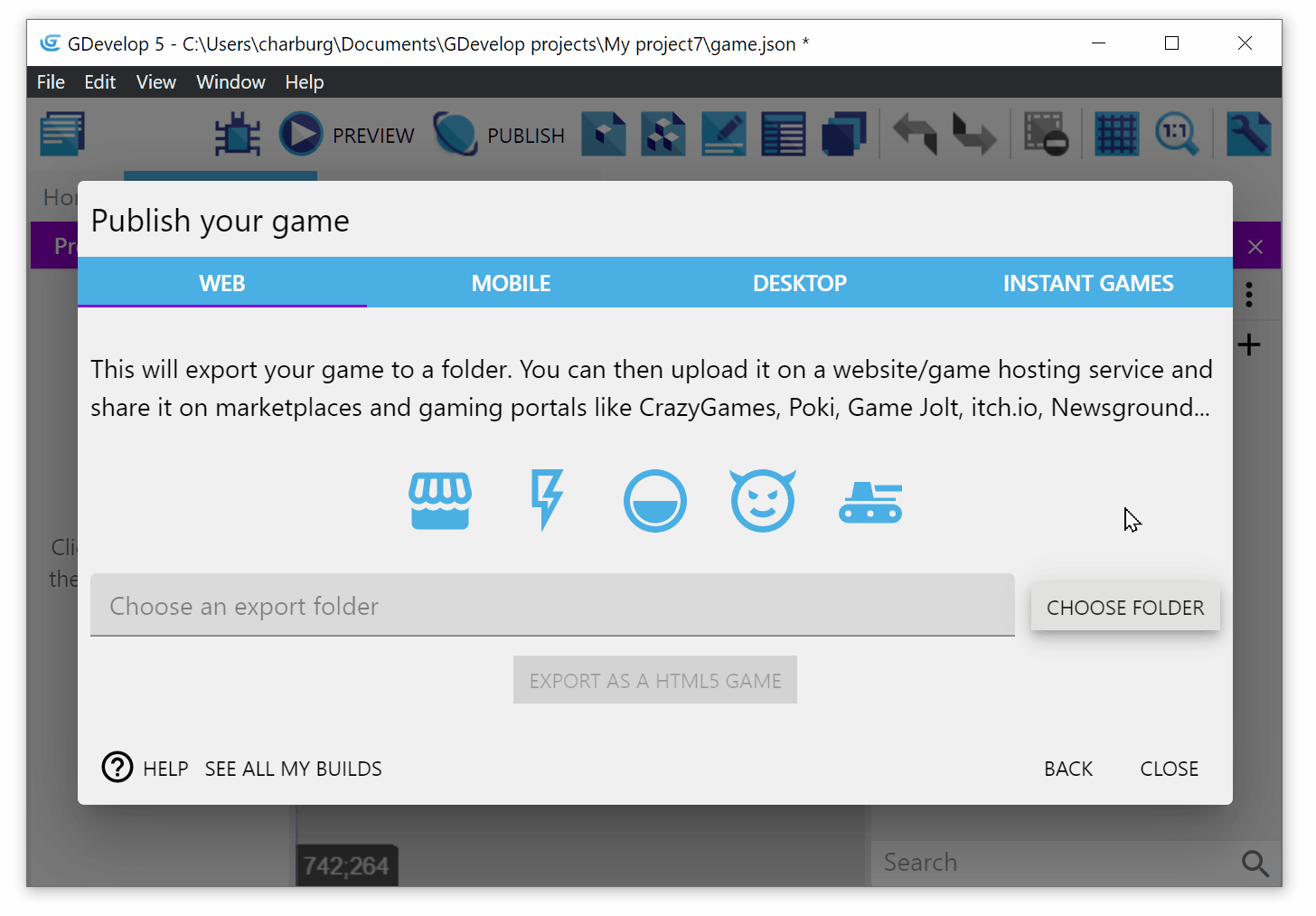
Task: Click the storefront itch.io icon
Action: click(440, 501)
